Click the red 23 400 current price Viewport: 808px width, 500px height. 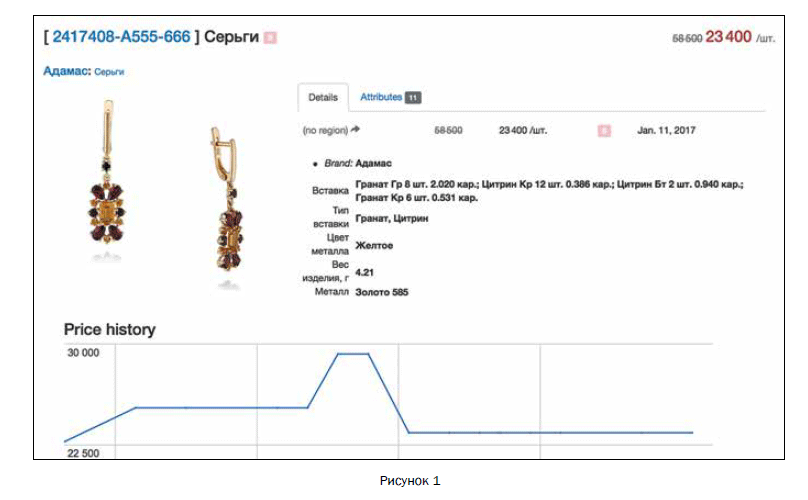coord(728,37)
